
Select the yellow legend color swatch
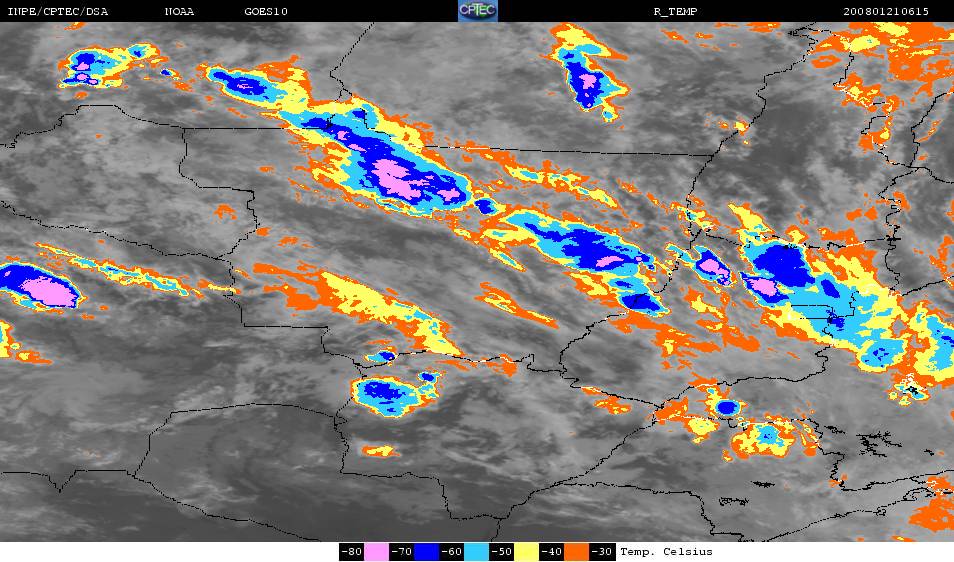point(526,552)
